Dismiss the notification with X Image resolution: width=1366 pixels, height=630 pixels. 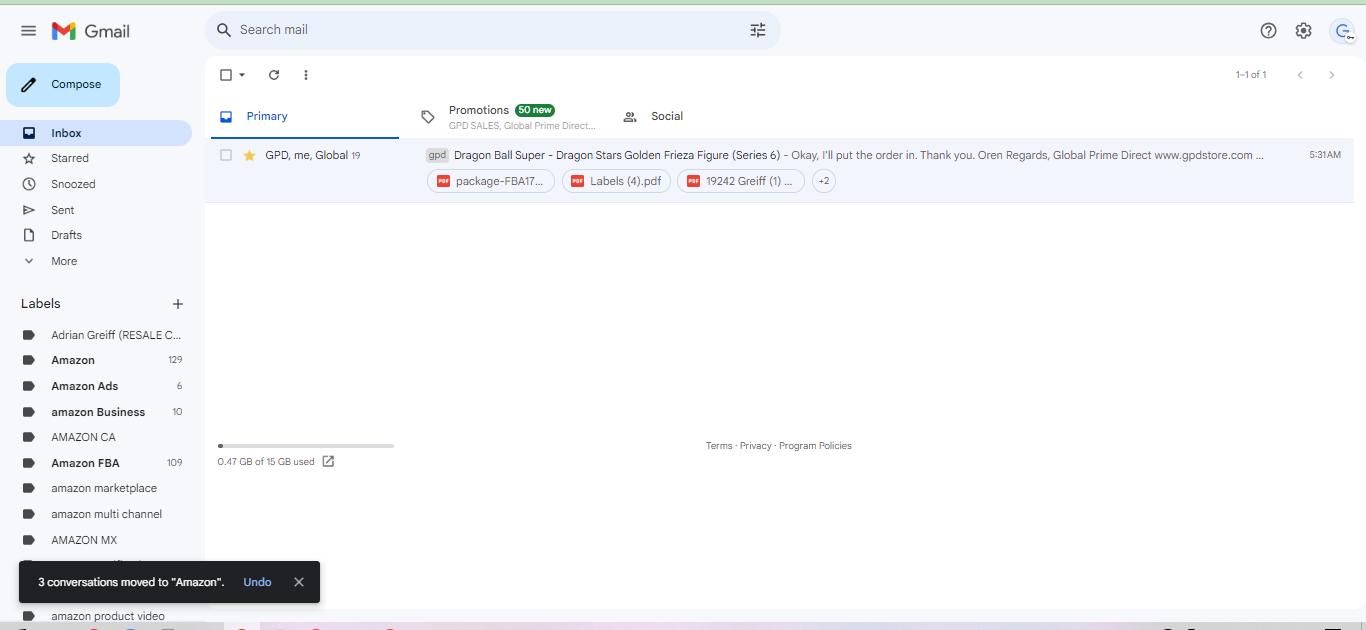(x=299, y=582)
